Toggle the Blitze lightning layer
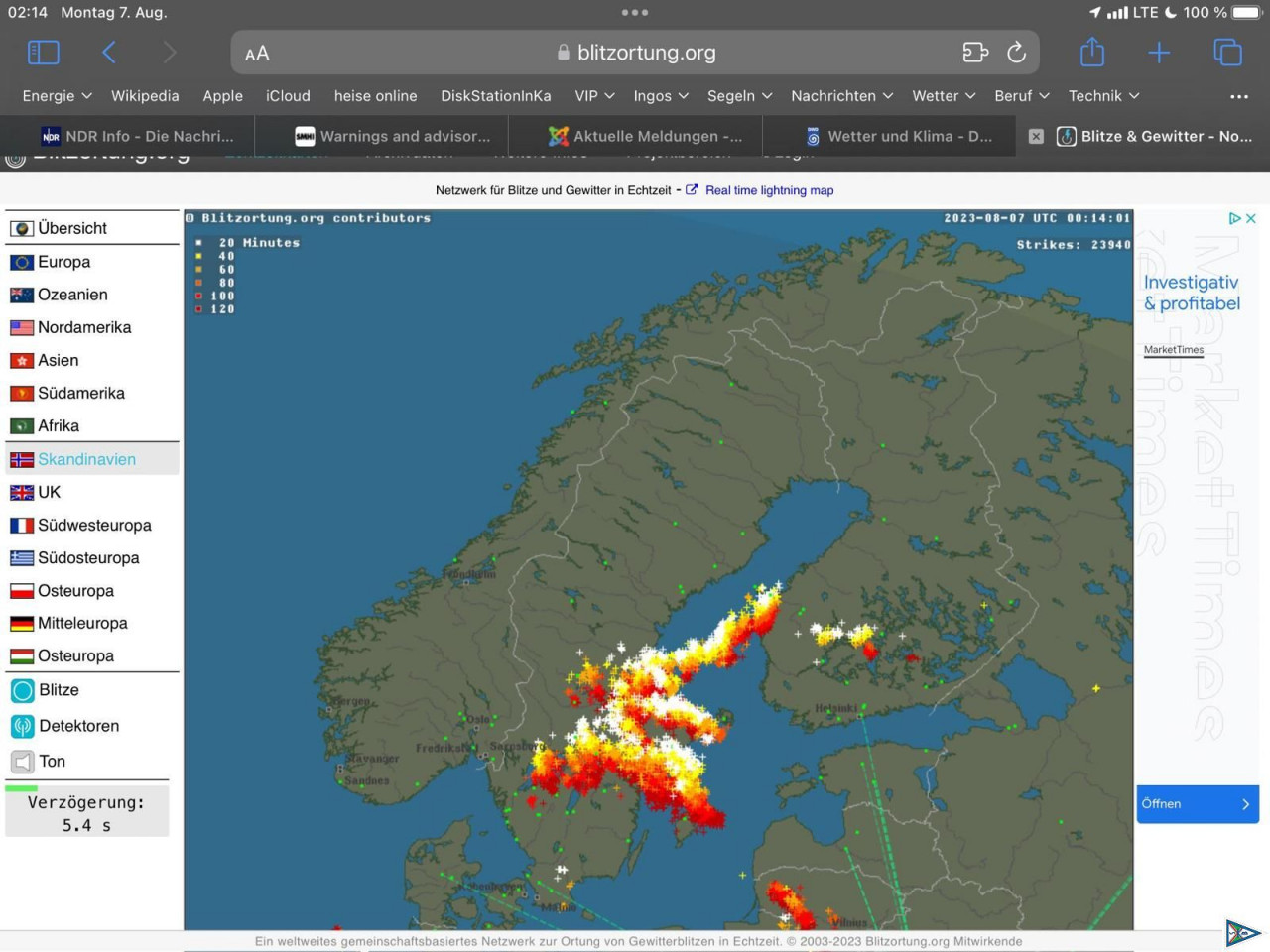 coord(59,690)
